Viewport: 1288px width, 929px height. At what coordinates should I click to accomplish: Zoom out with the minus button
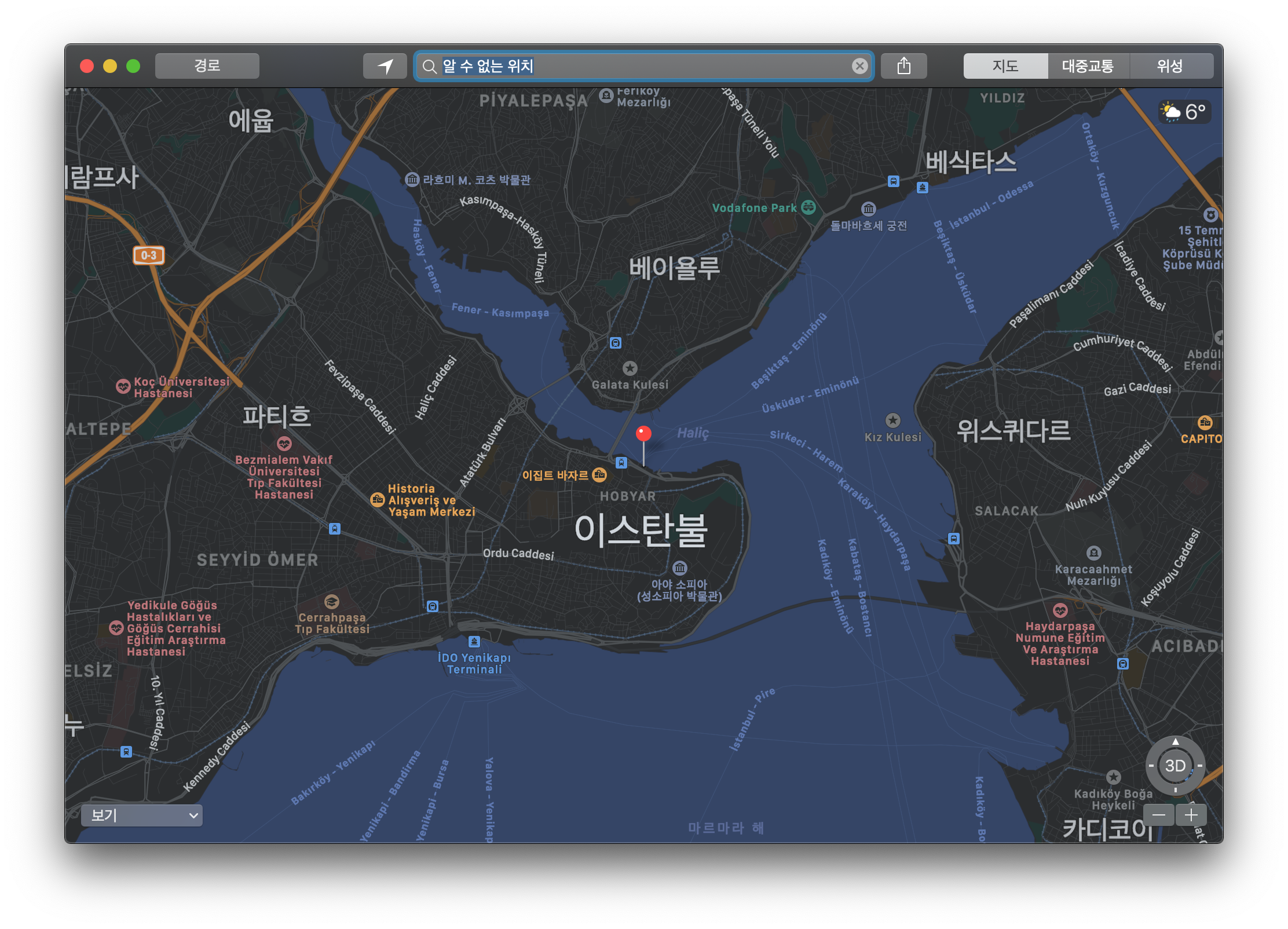coord(1159,815)
